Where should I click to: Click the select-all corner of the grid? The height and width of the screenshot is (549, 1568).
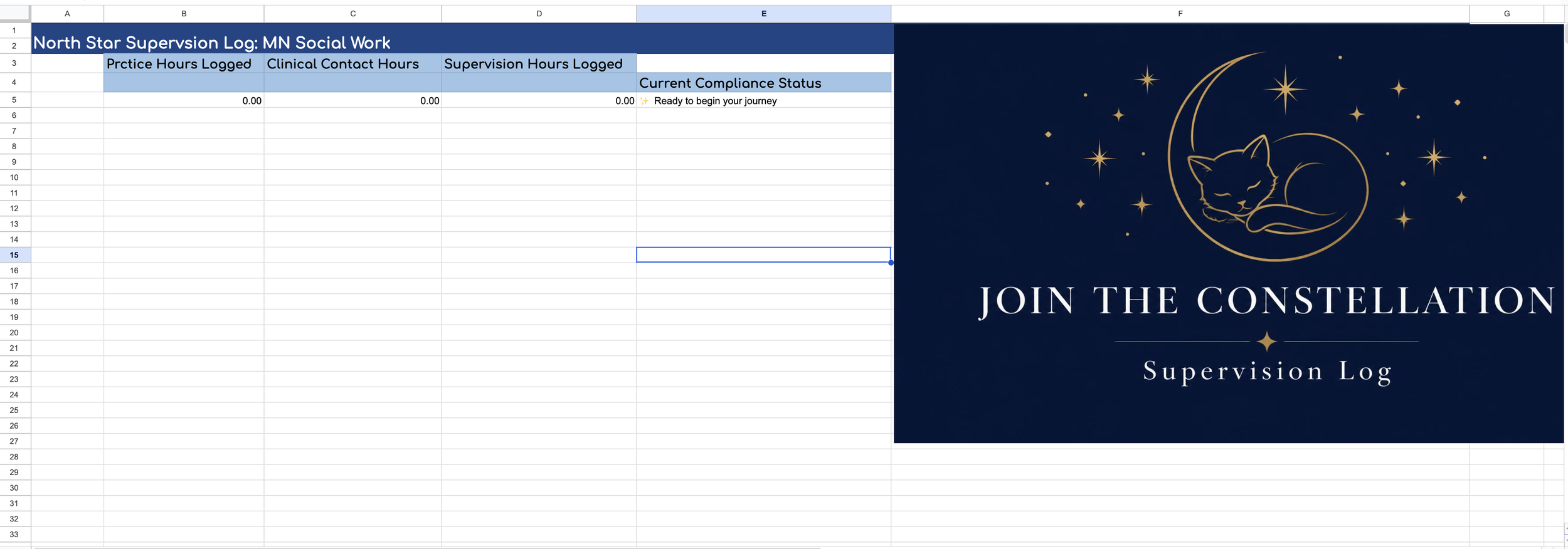coord(15,14)
